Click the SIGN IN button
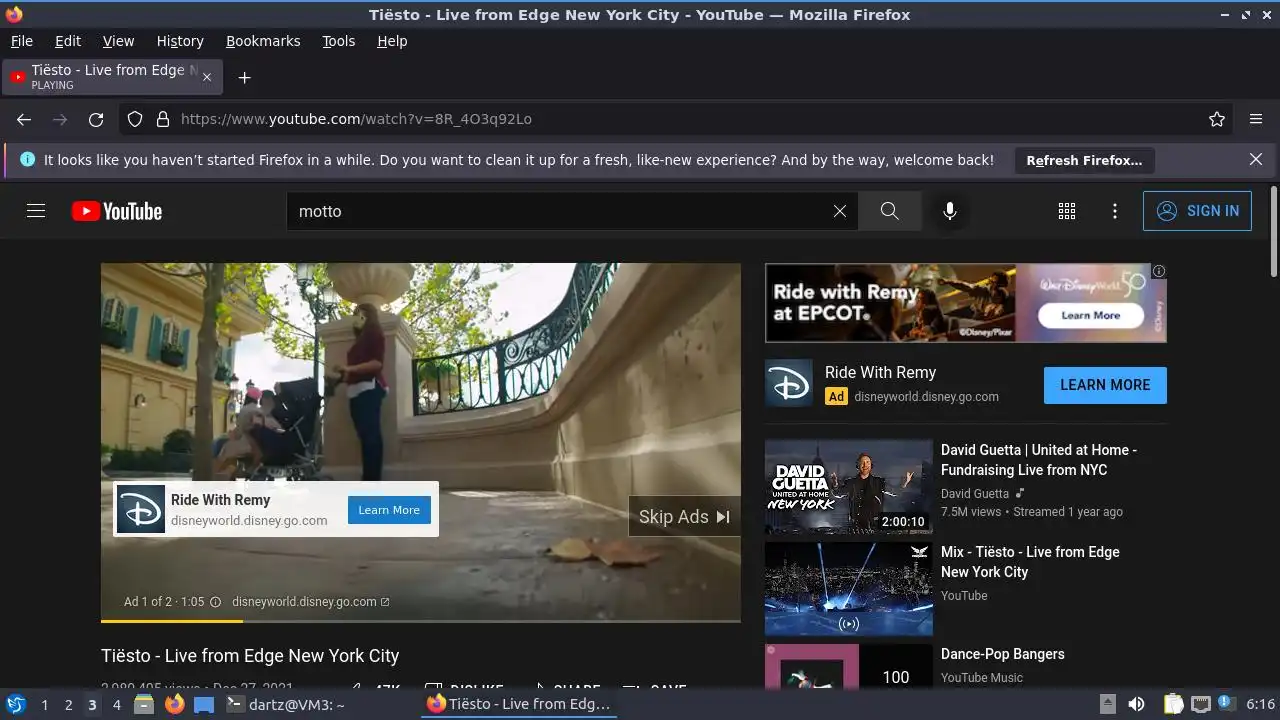The width and height of the screenshot is (1280, 720). point(1197,211)
